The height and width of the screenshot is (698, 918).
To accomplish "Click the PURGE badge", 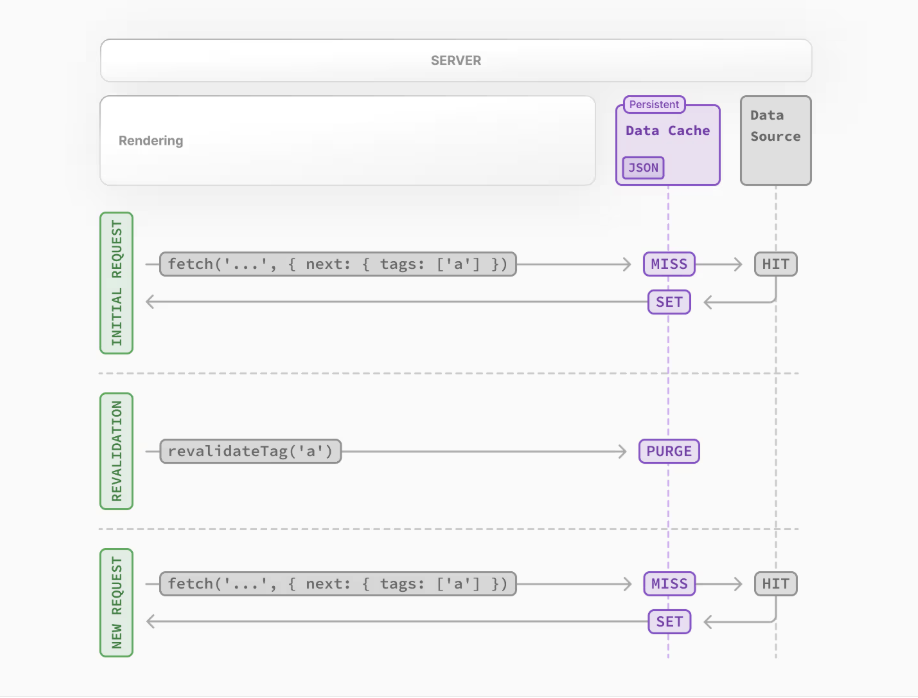I will [x=669, y=451].
